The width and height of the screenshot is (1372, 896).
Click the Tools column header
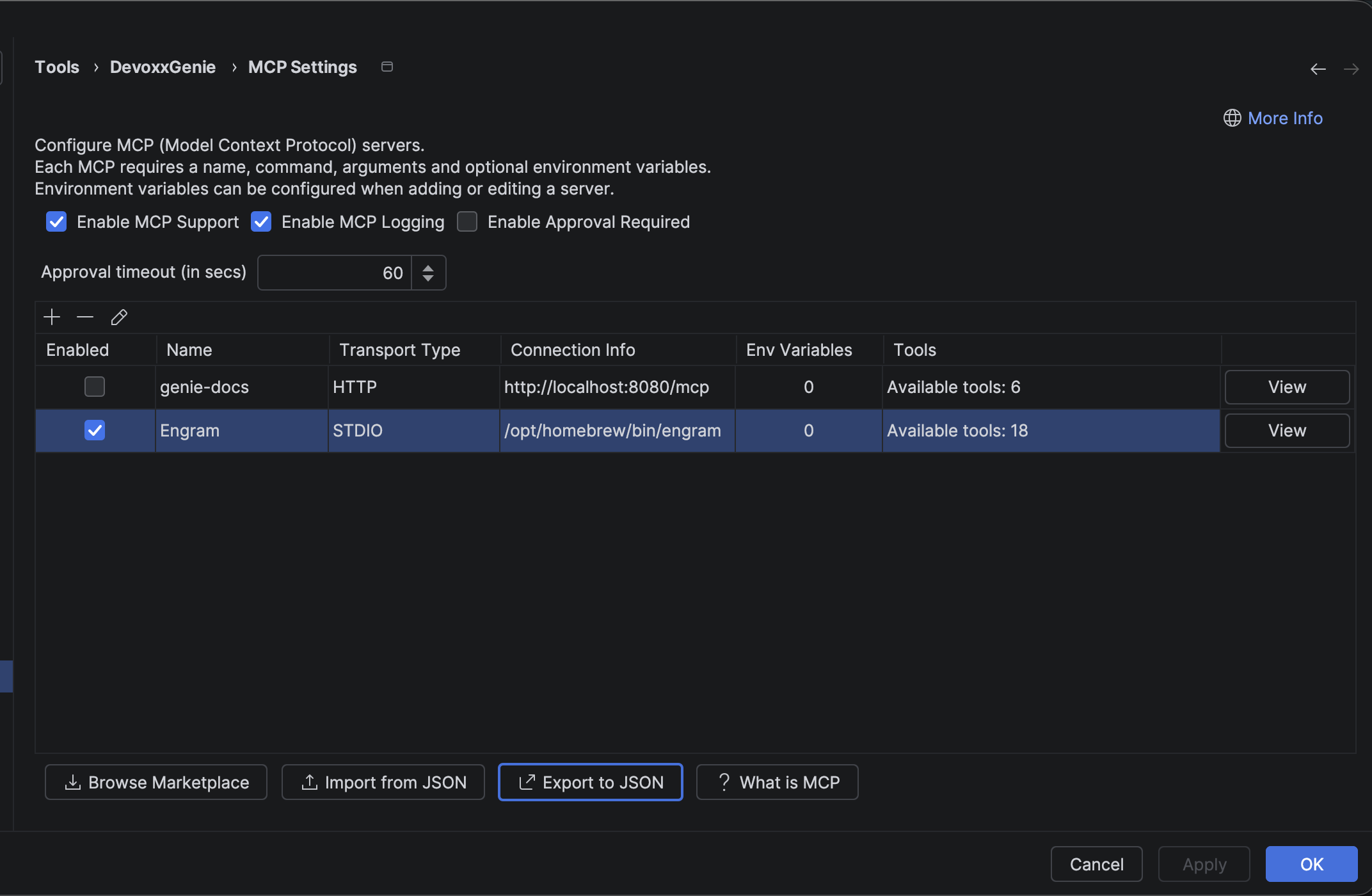[1052, 349]
